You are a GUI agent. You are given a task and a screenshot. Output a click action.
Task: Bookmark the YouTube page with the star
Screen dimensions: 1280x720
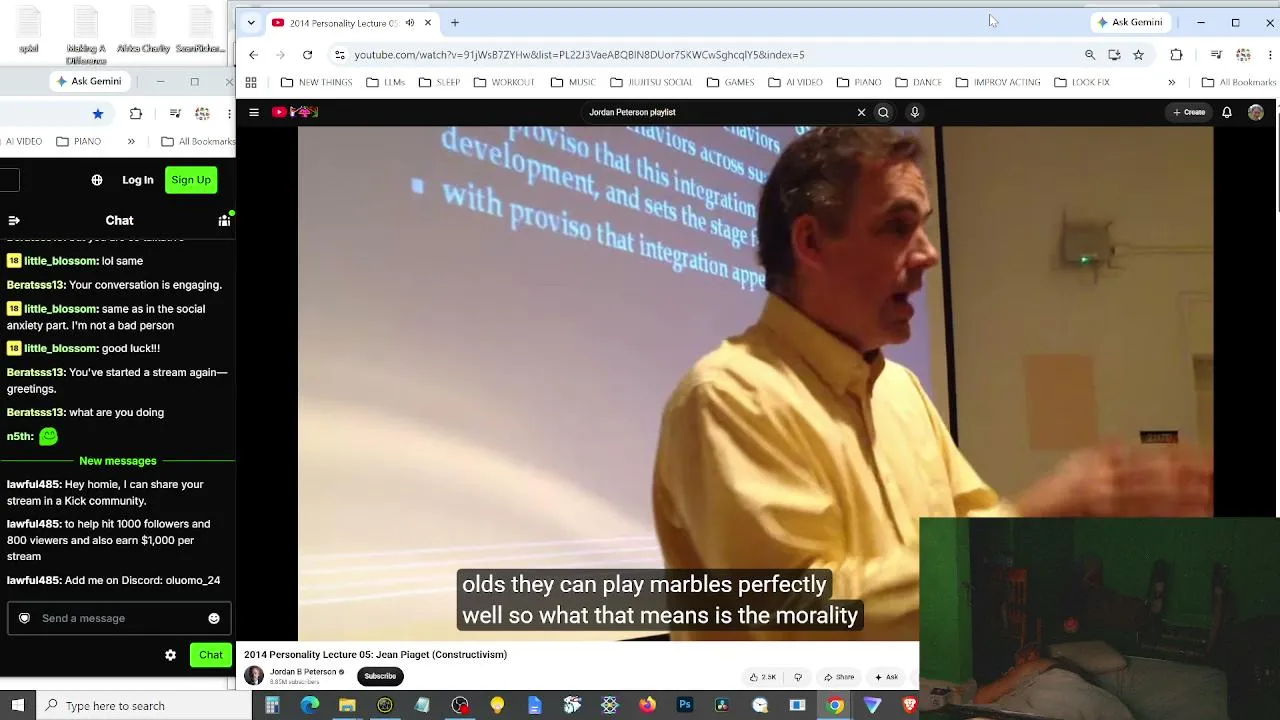pos(1138,55)
